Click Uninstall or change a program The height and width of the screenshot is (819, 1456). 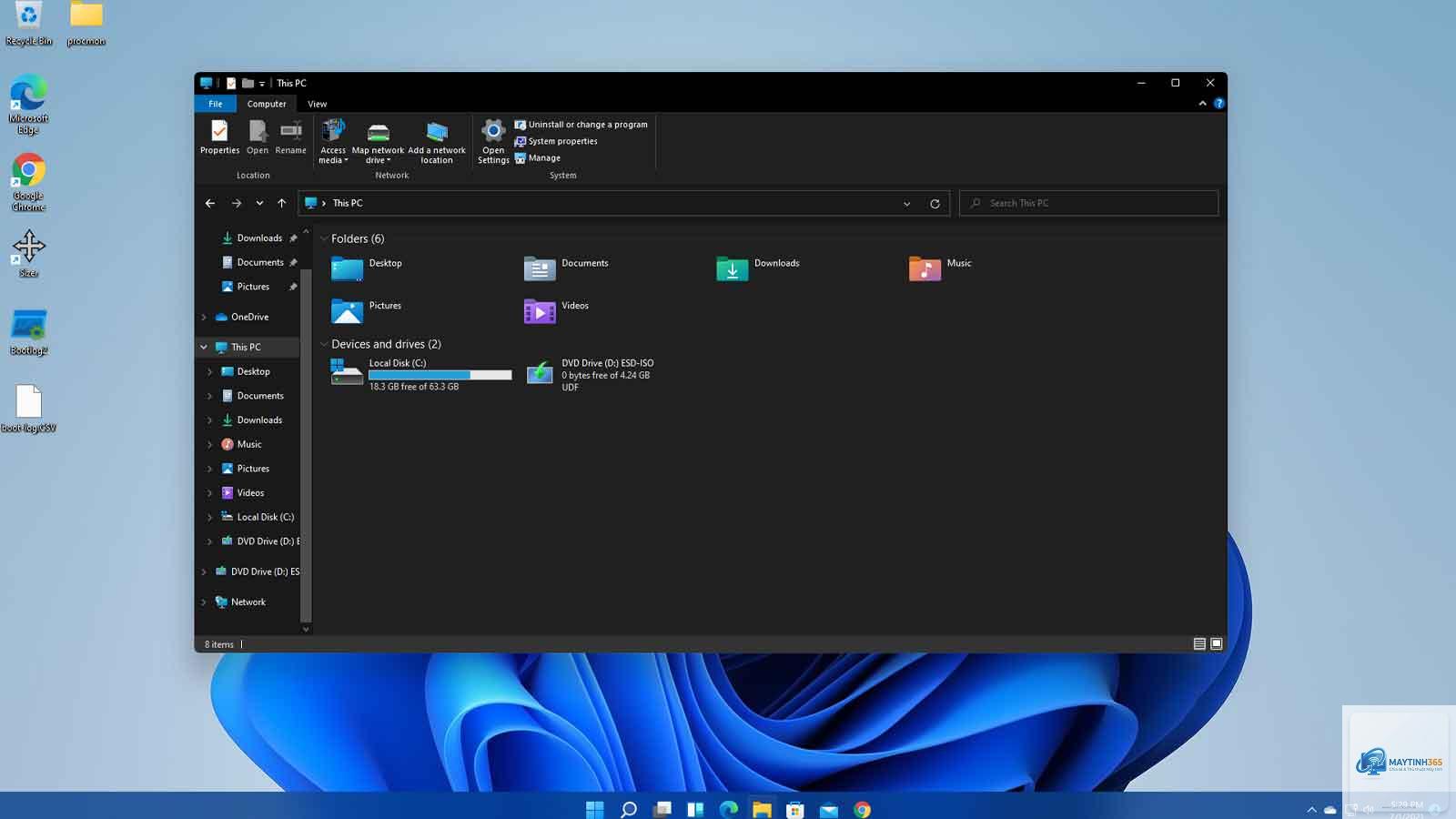pos(581,125)
